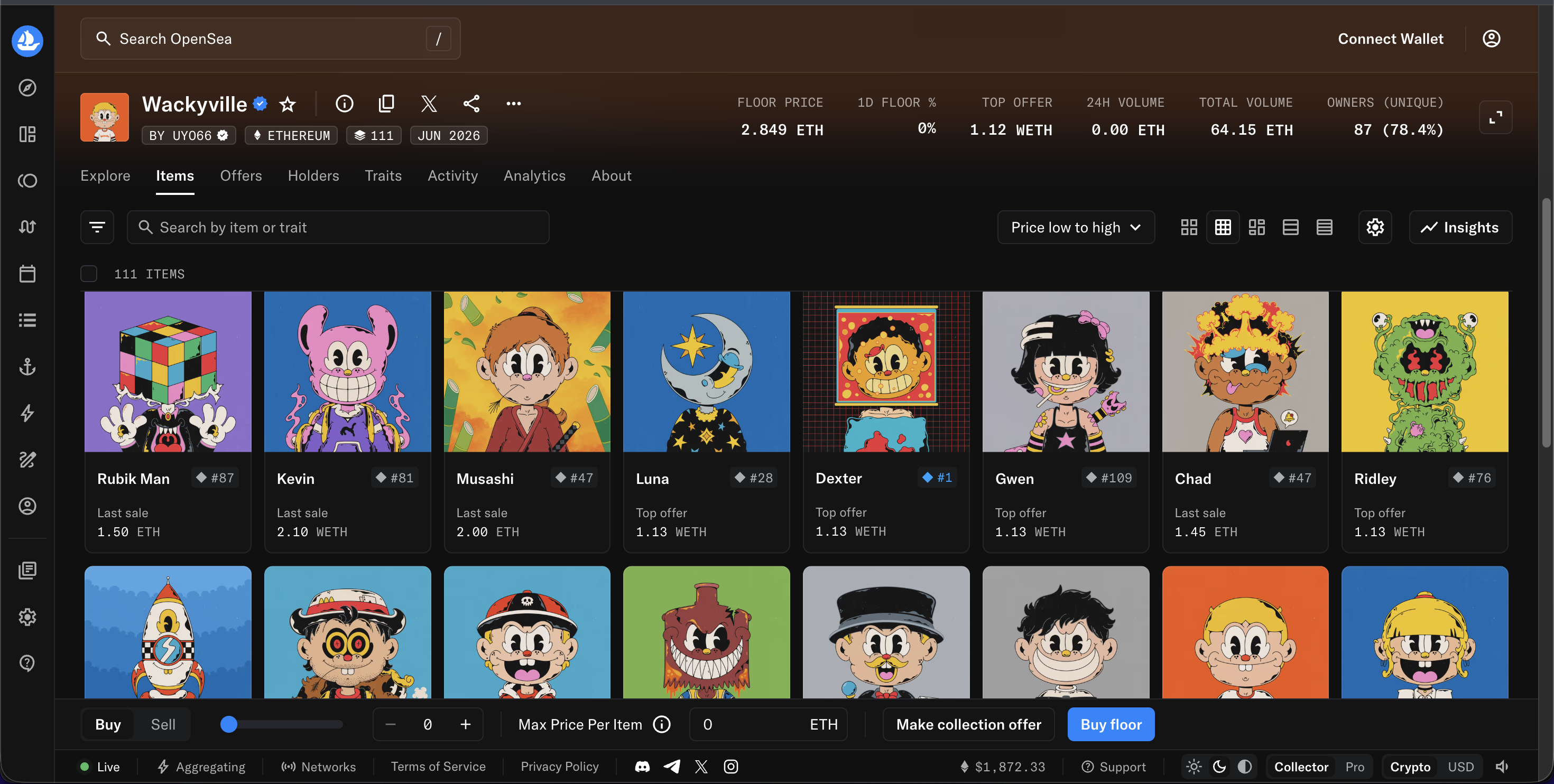The image size is (1554, 784).
Task: Switch to the Analytics tab
Action: pos(534,175)
